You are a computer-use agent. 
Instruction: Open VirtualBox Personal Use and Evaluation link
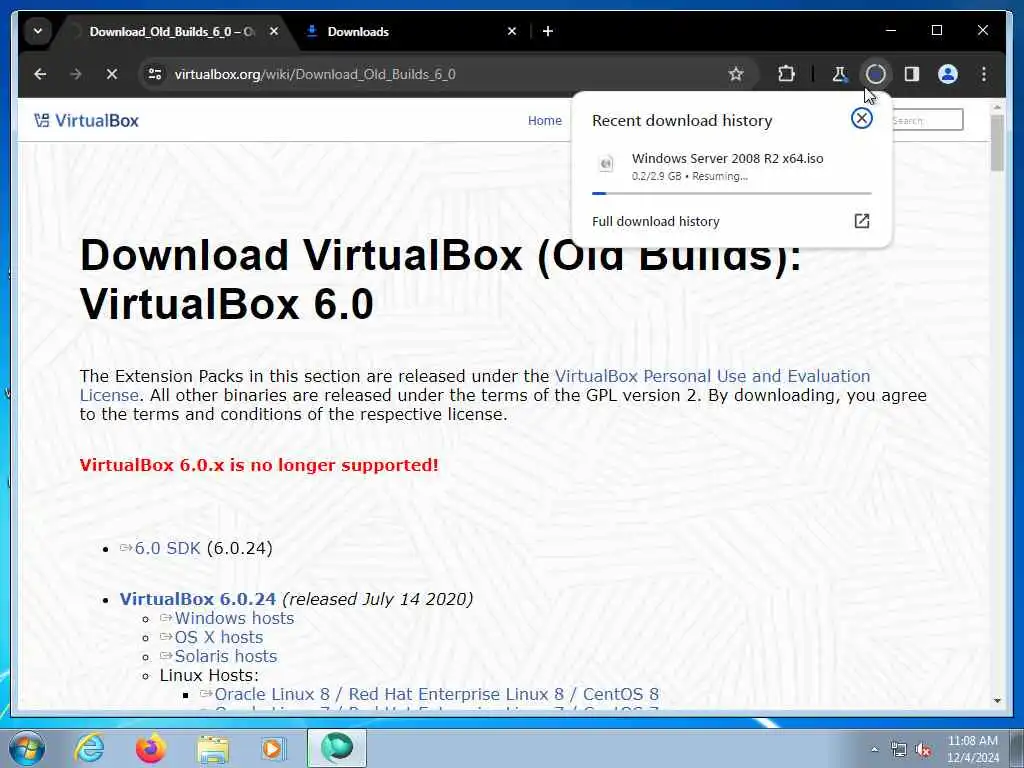(x=712, y=376)
